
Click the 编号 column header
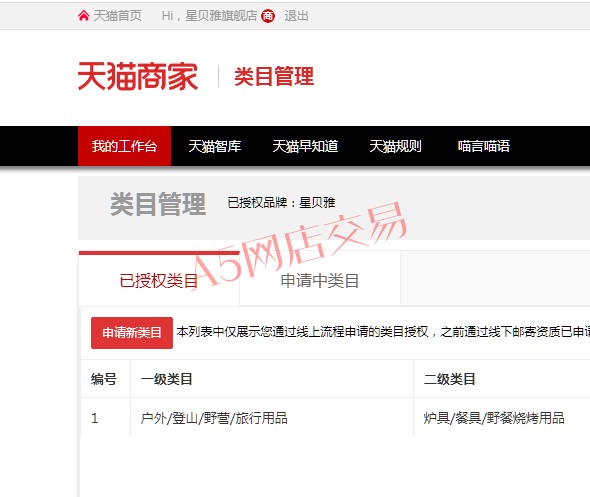point(104,379)
